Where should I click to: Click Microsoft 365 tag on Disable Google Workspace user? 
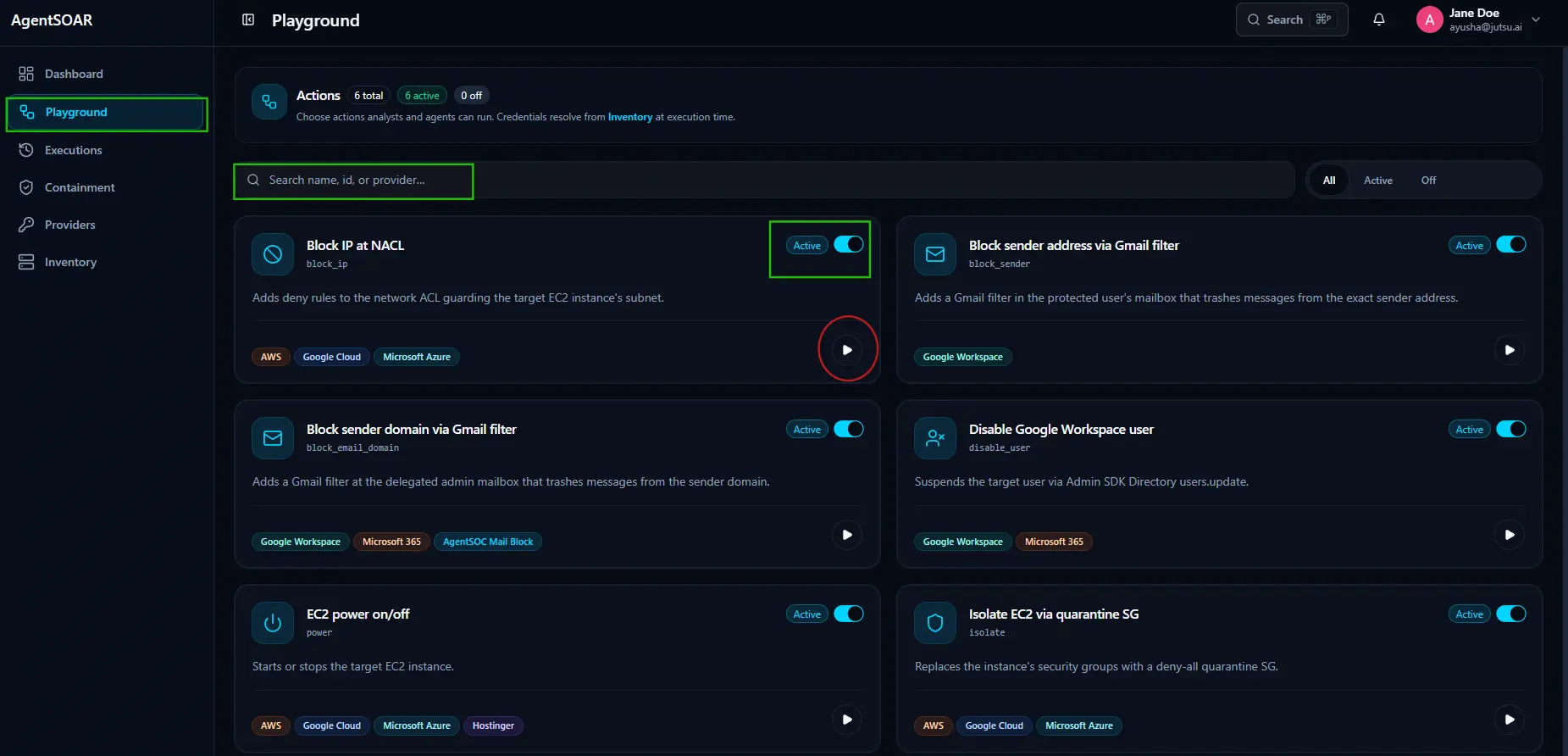[1054, 542]
